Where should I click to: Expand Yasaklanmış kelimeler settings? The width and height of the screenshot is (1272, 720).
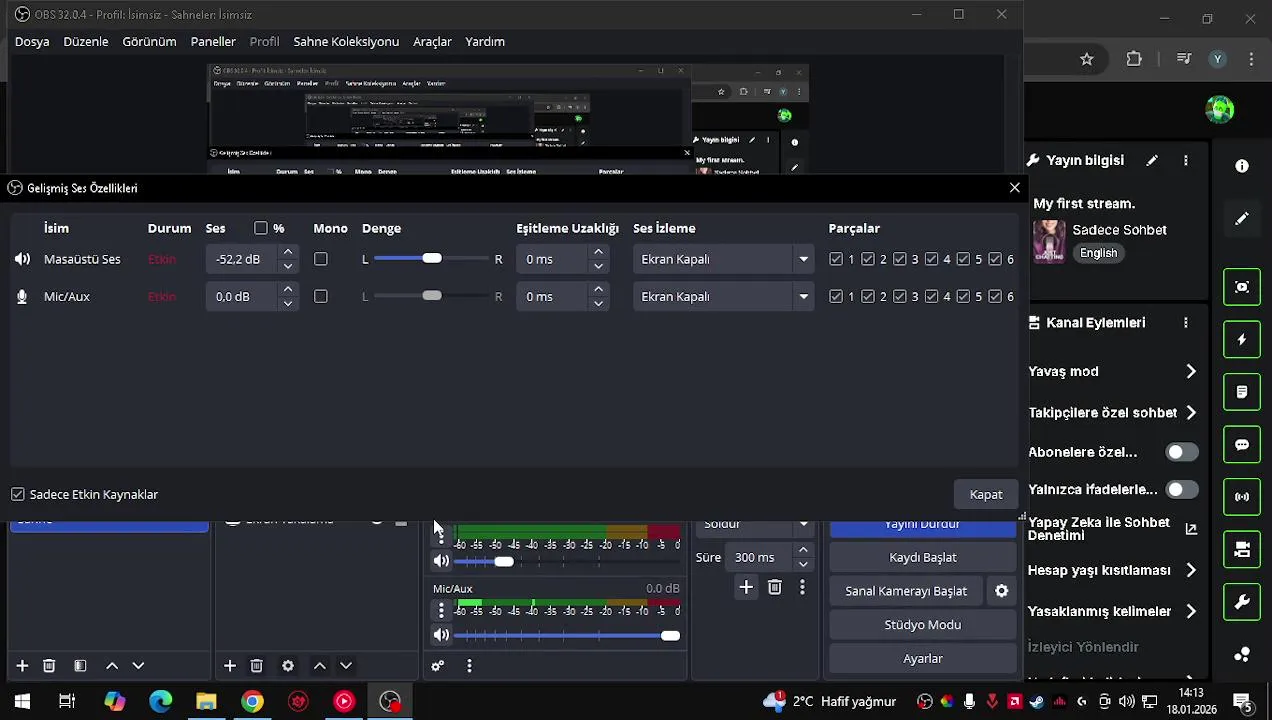pos(1191,611)
